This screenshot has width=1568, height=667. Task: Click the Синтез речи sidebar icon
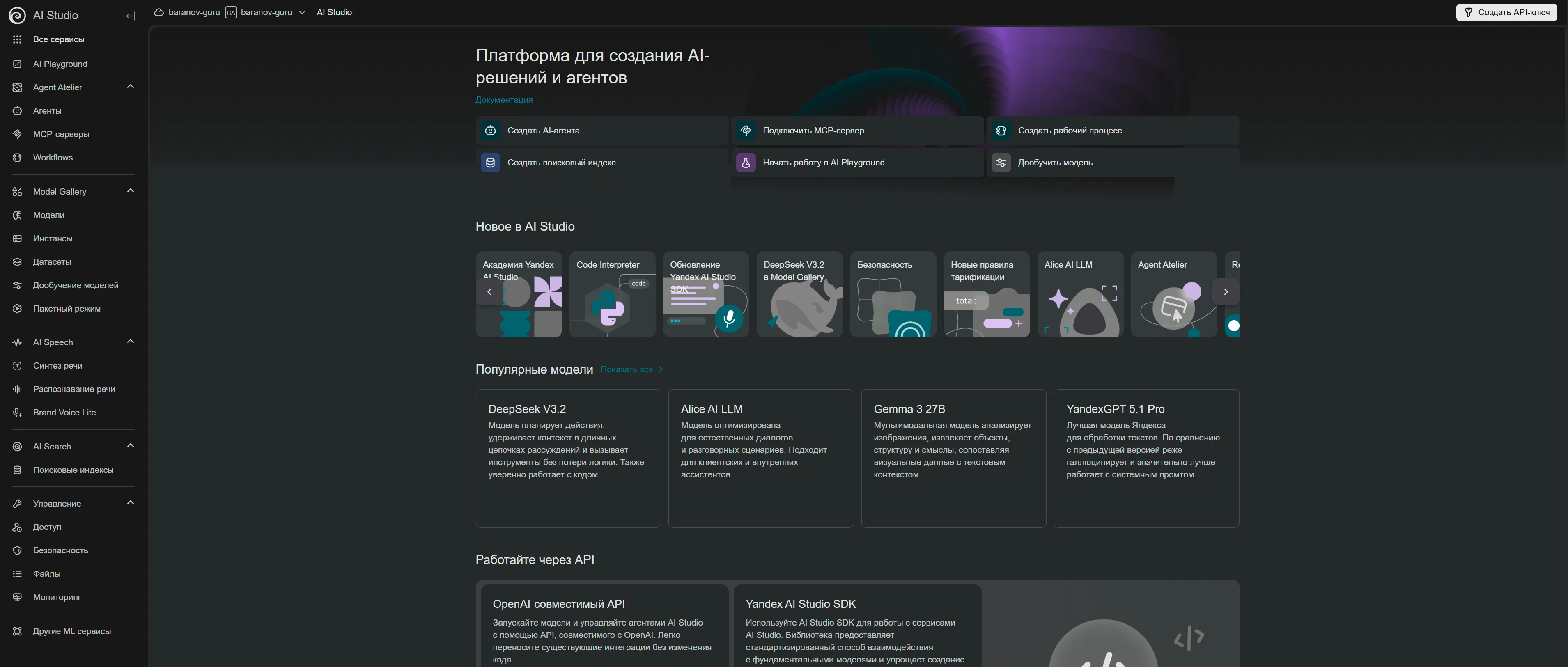(17, 366)
